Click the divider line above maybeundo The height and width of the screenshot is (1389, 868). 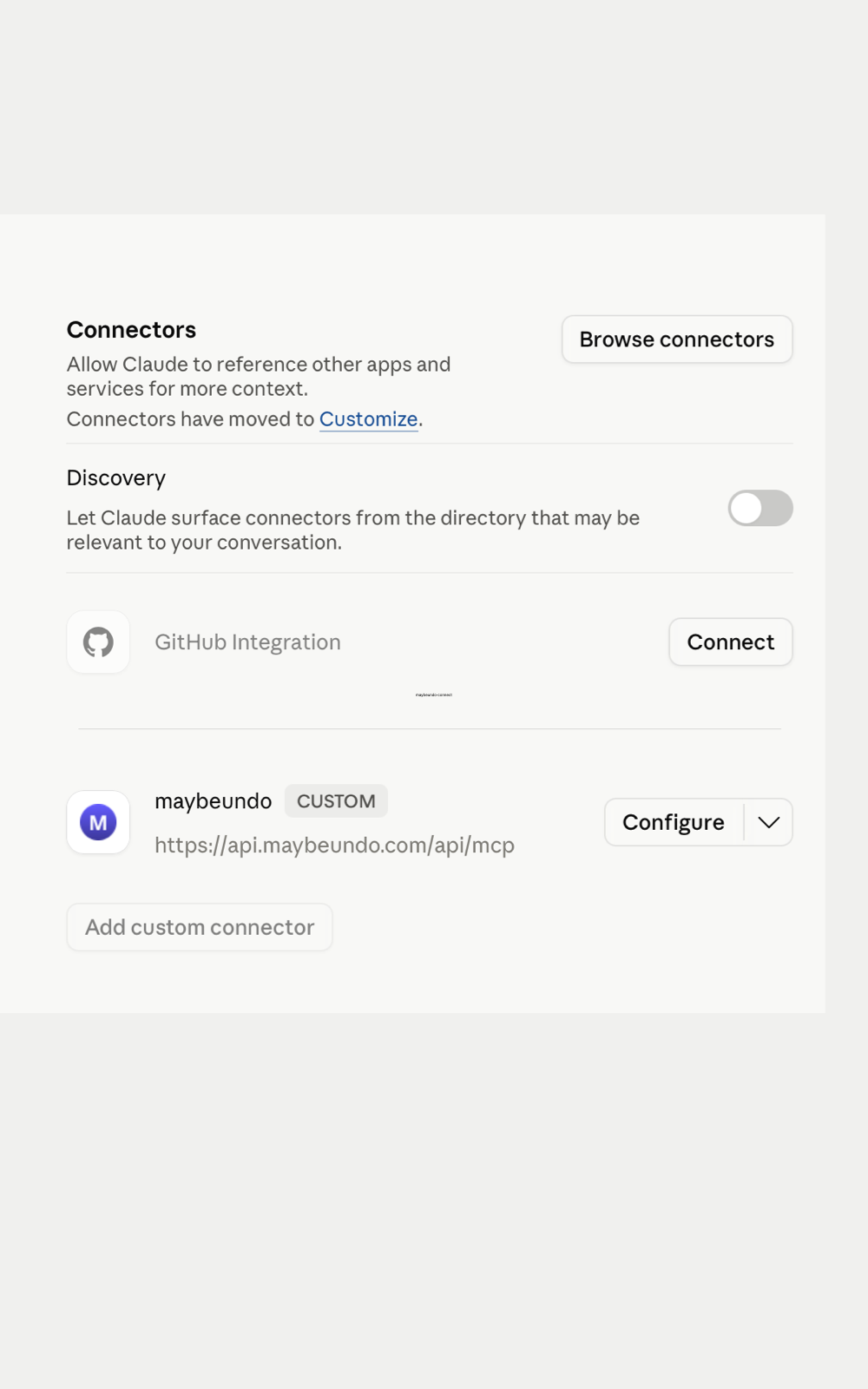(x=430, y=728)
